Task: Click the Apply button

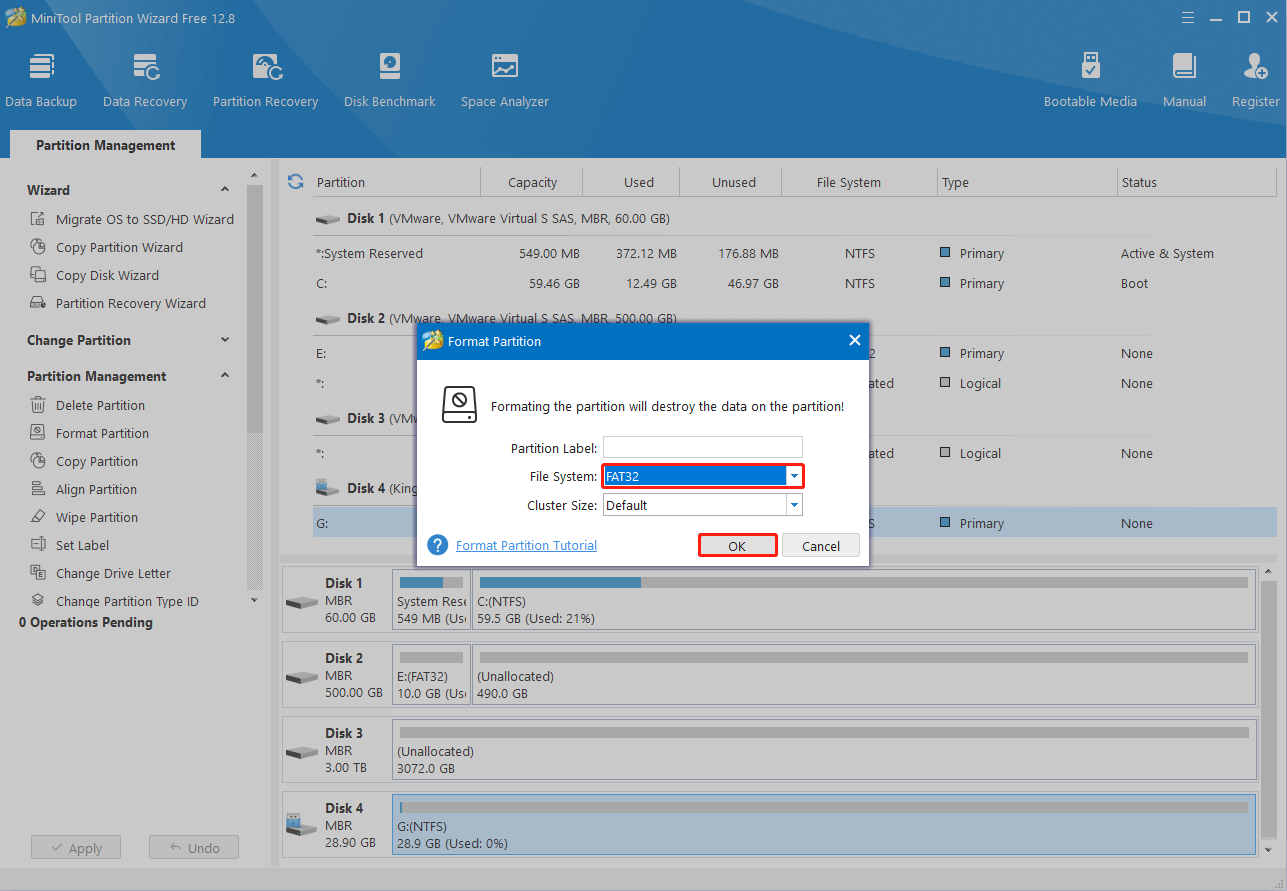Action: pos(76,848)
